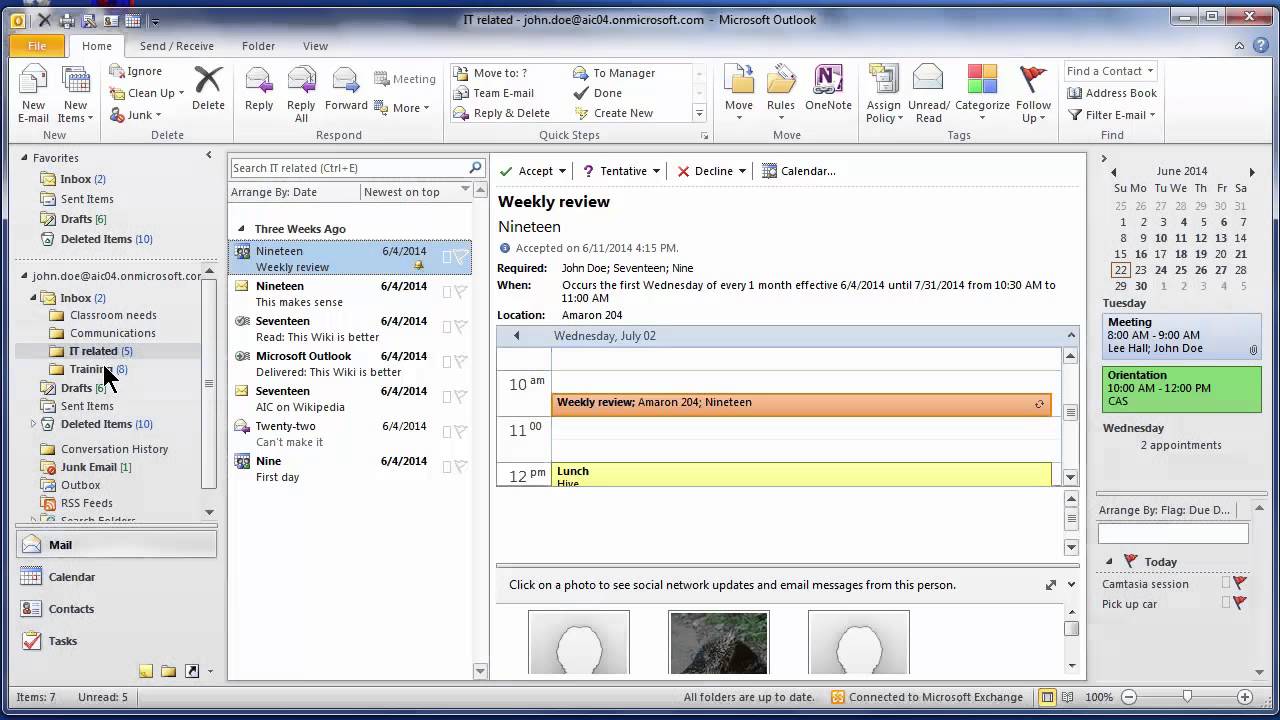The height and width of the screenshot is (720, 1280).
Task: Delete the selected message
Action: point(208,88)
